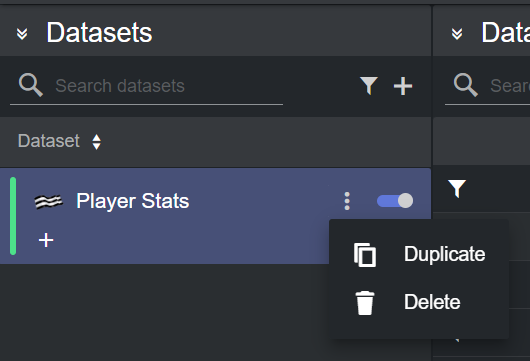Click the Player Stats wavy dataset icon
The width and height of the screenshot is (530, 361).
pyautogui.click(x=49, y=202)
